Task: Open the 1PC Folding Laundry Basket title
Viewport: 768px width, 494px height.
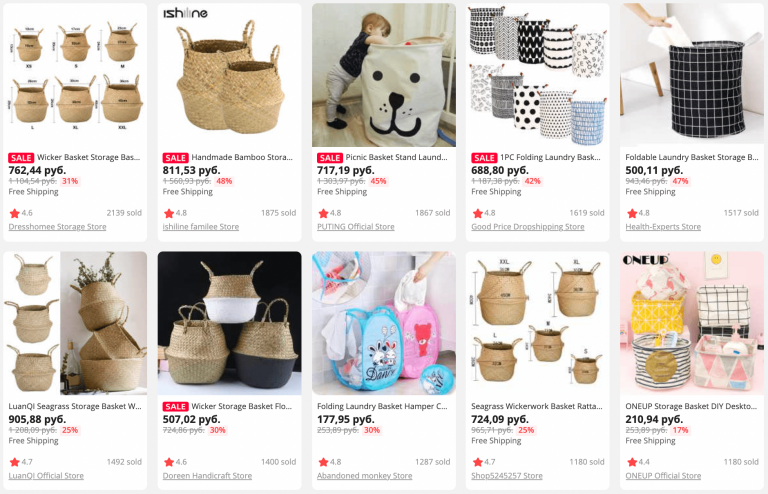Action: pos(550,157)
